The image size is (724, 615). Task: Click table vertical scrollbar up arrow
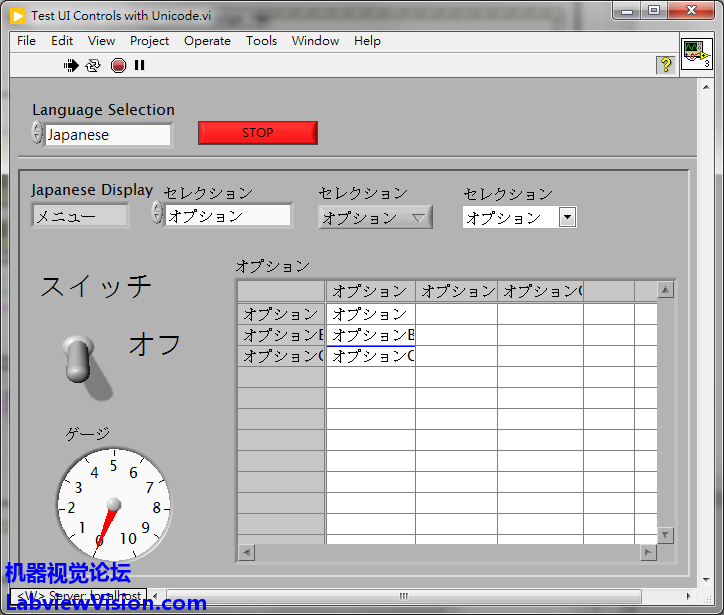tap(666, 291)
